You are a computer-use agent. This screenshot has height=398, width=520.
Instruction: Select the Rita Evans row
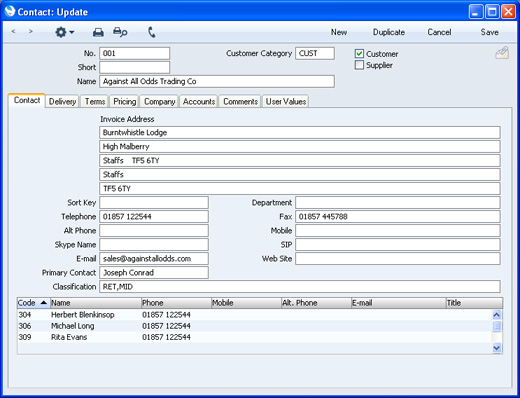pos(255,337)
